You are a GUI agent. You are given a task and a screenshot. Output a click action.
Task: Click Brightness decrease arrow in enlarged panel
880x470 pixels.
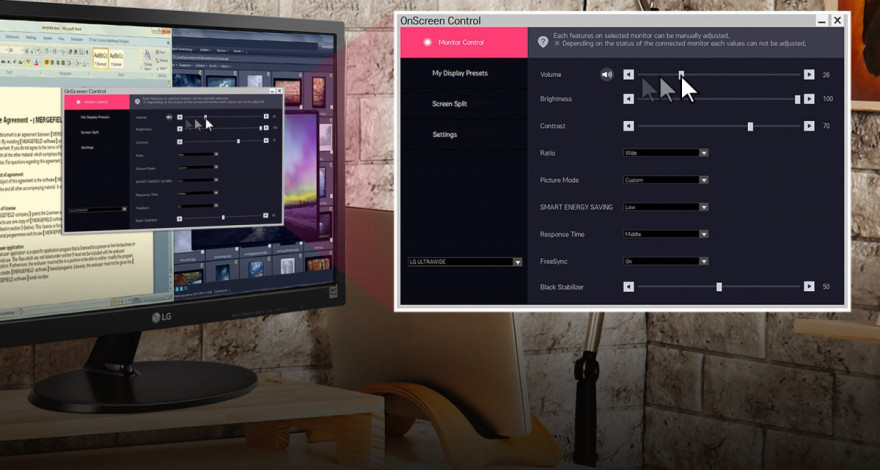pos(629,99)
